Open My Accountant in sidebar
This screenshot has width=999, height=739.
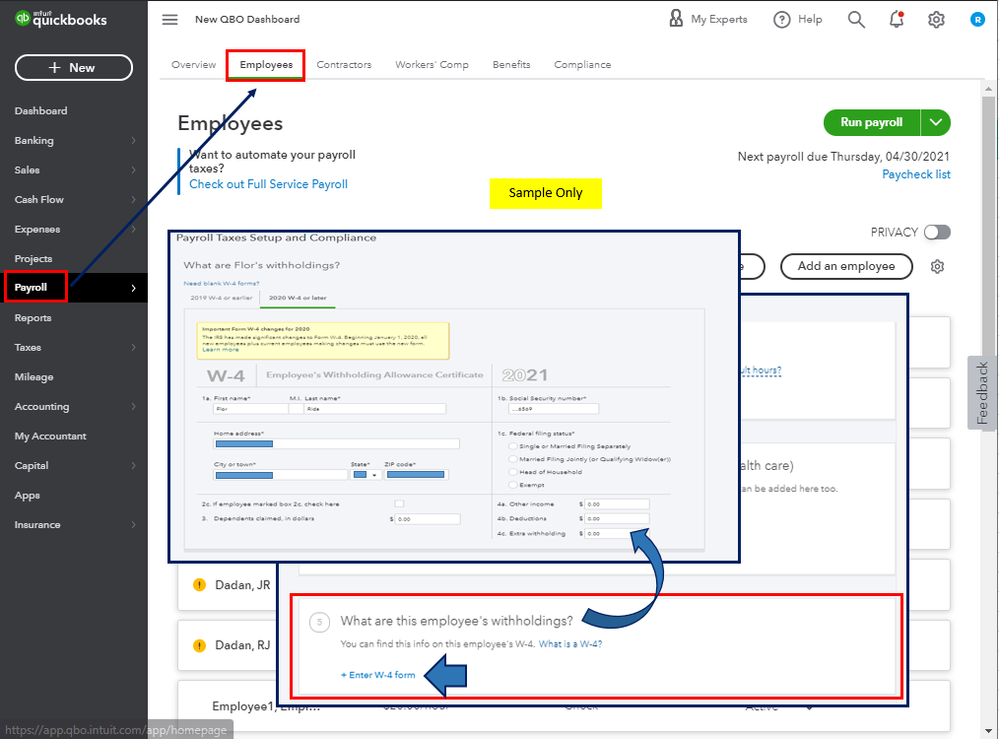(50, 436)
